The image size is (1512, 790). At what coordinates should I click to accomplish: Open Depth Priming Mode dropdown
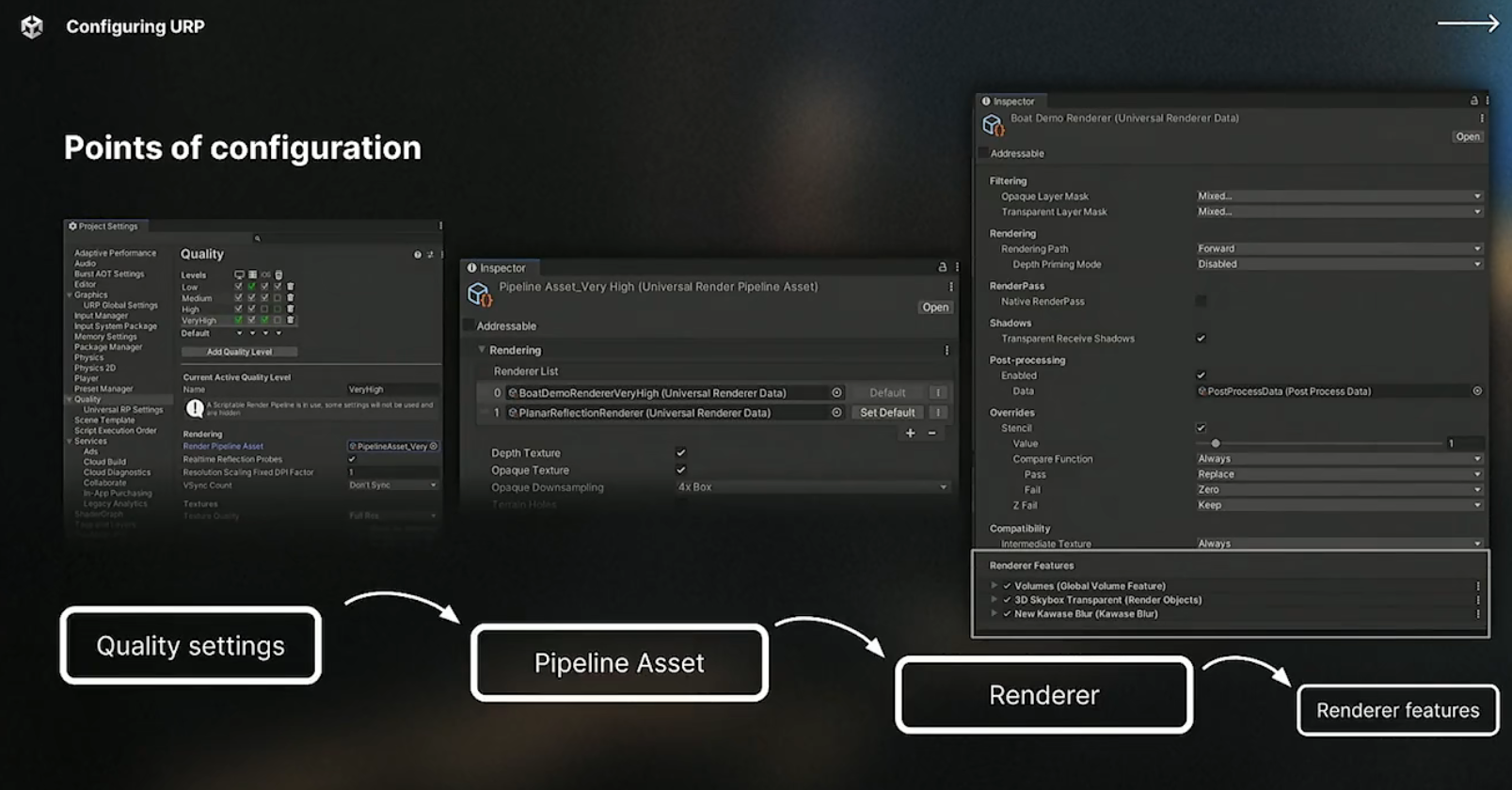coord(1339,264)
